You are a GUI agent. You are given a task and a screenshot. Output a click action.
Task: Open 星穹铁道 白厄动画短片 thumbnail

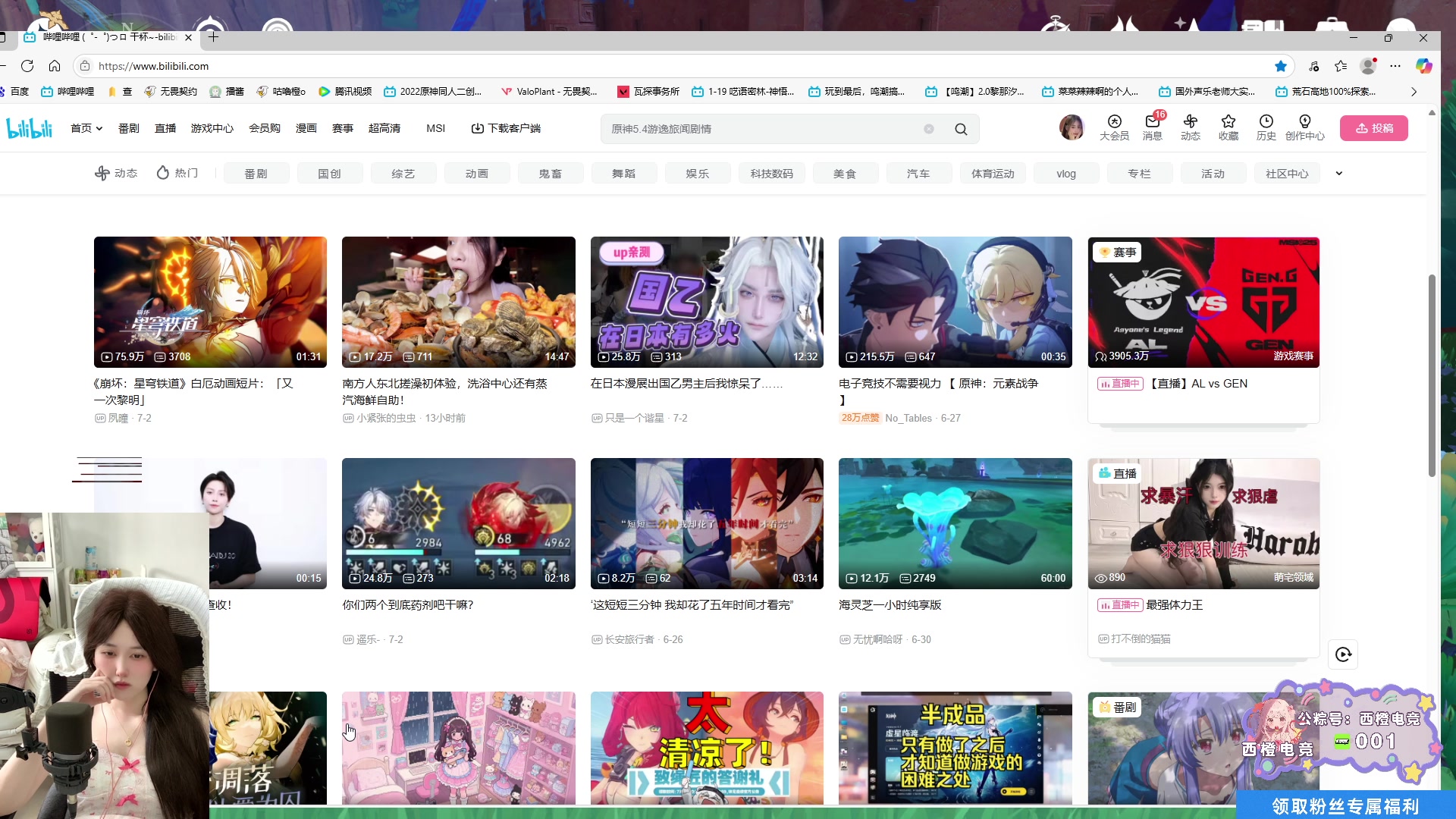click(210, 302)
